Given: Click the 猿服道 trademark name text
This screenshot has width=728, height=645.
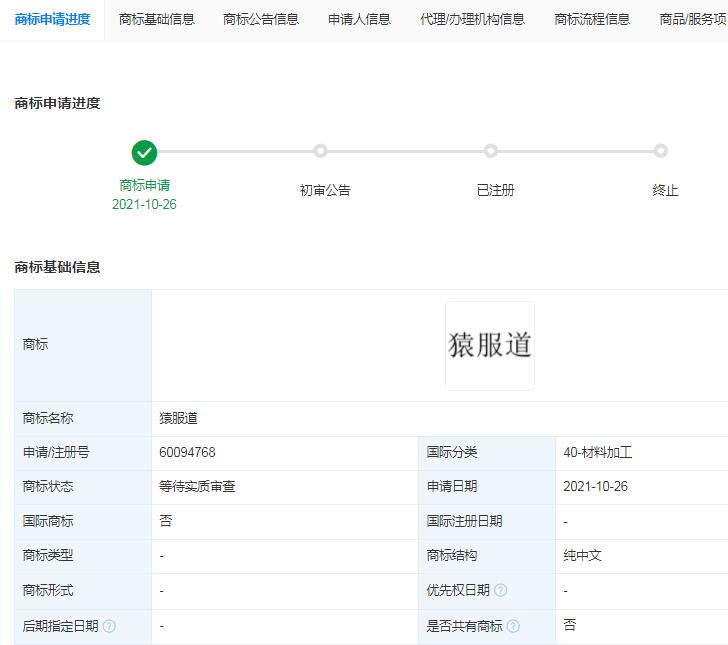Looking at the screenshot, I should click(178, 418).
